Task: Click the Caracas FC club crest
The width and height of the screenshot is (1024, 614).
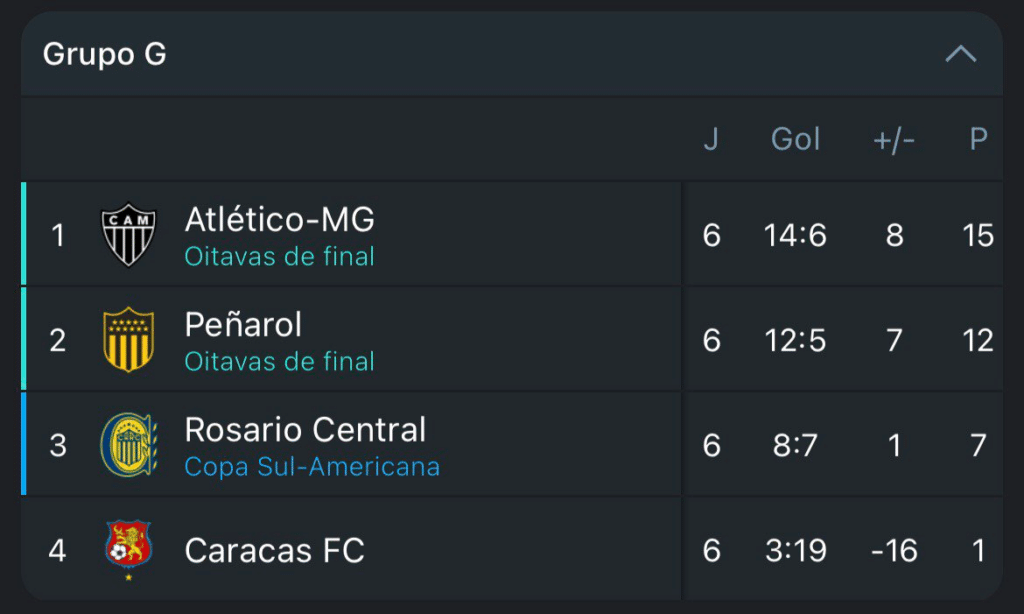Action: 129,549
